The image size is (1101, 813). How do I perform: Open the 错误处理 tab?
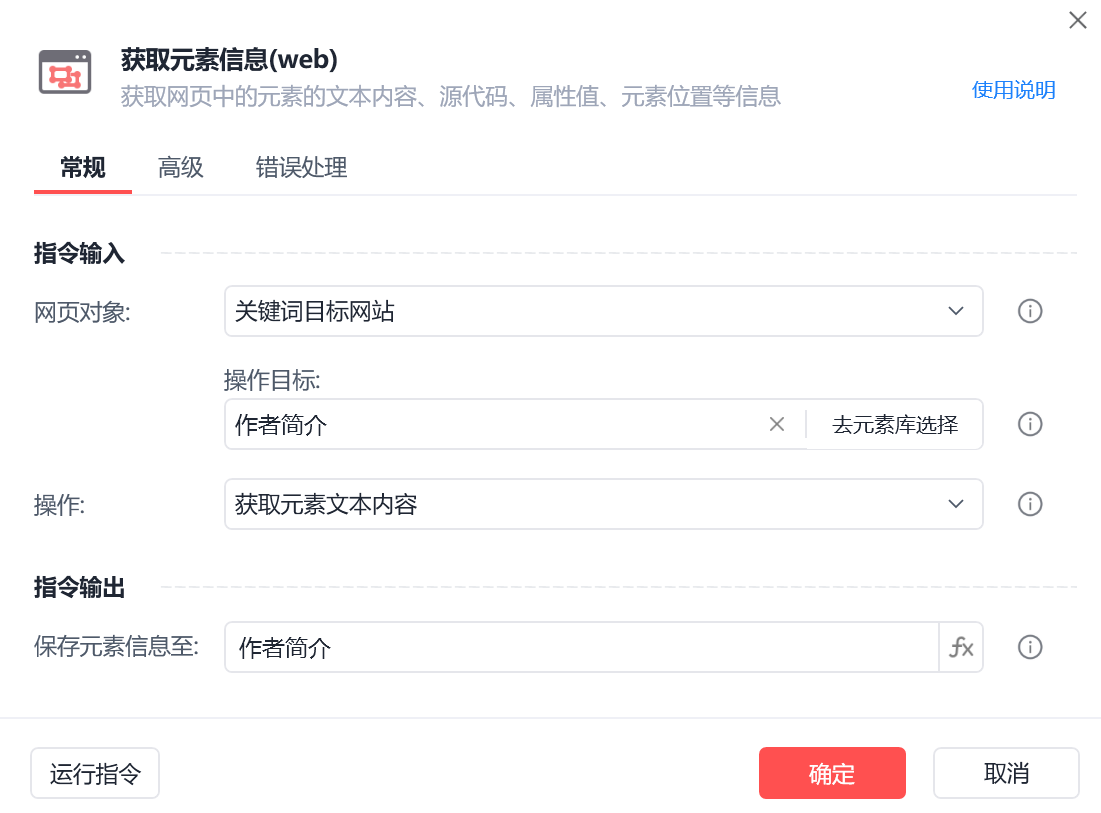(x=301, y=168)
